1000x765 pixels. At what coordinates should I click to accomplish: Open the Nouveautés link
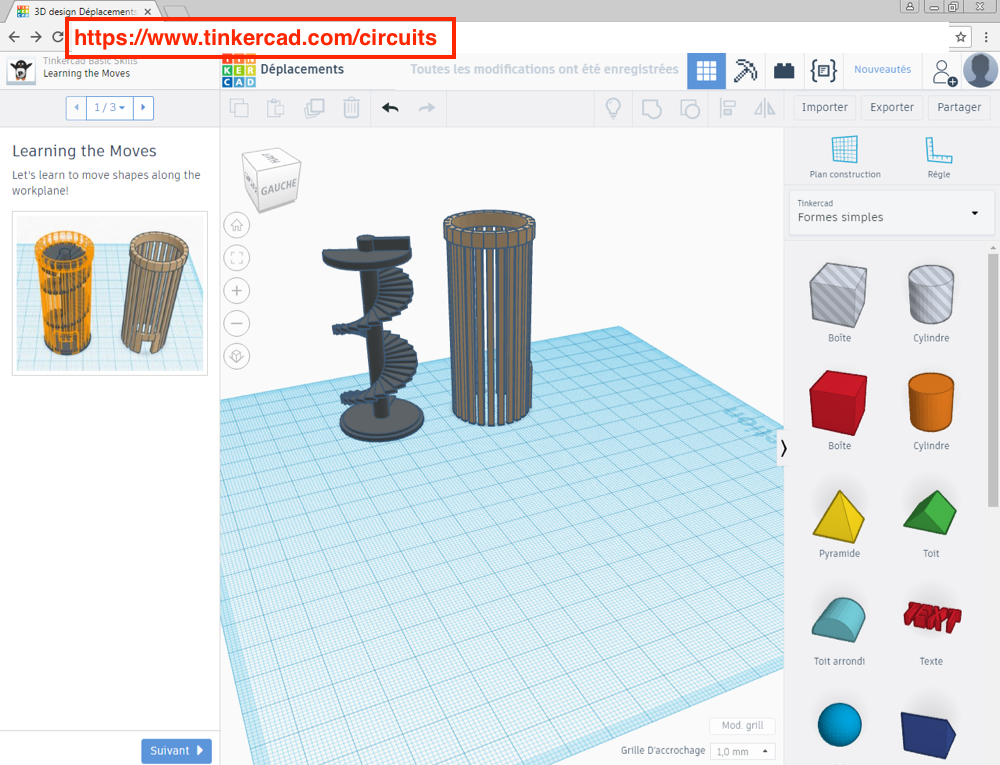(883, 69)
